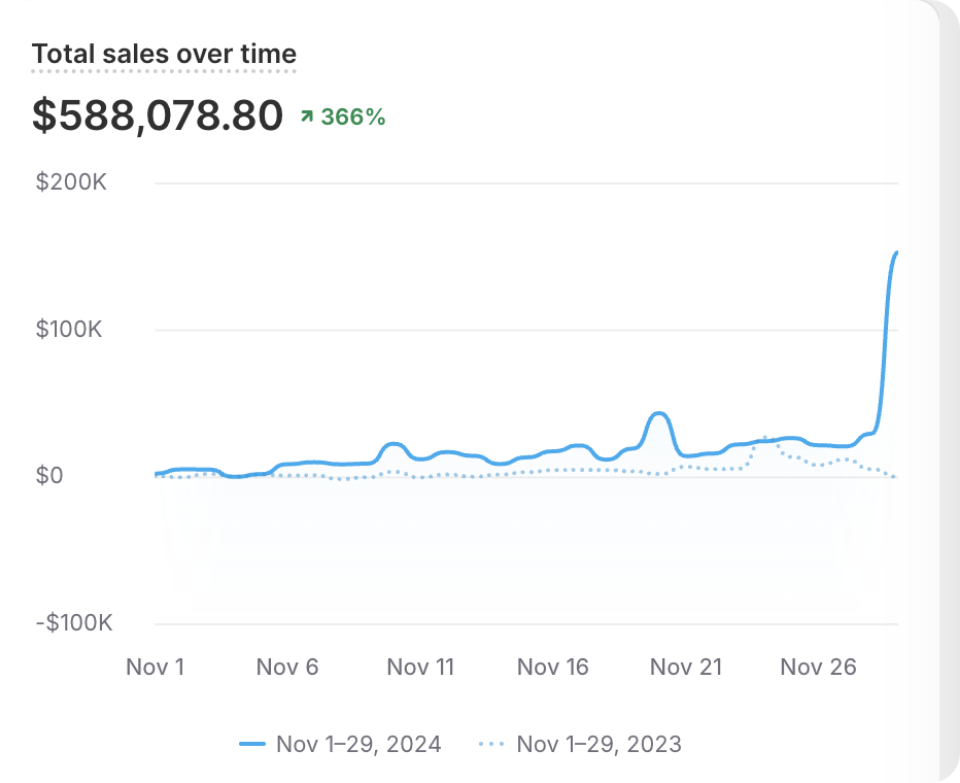Image resolution: width=960 pixels, height=783 pixels.
Task: Select the Nov 21 x-axis label
Action: (686, 667)
